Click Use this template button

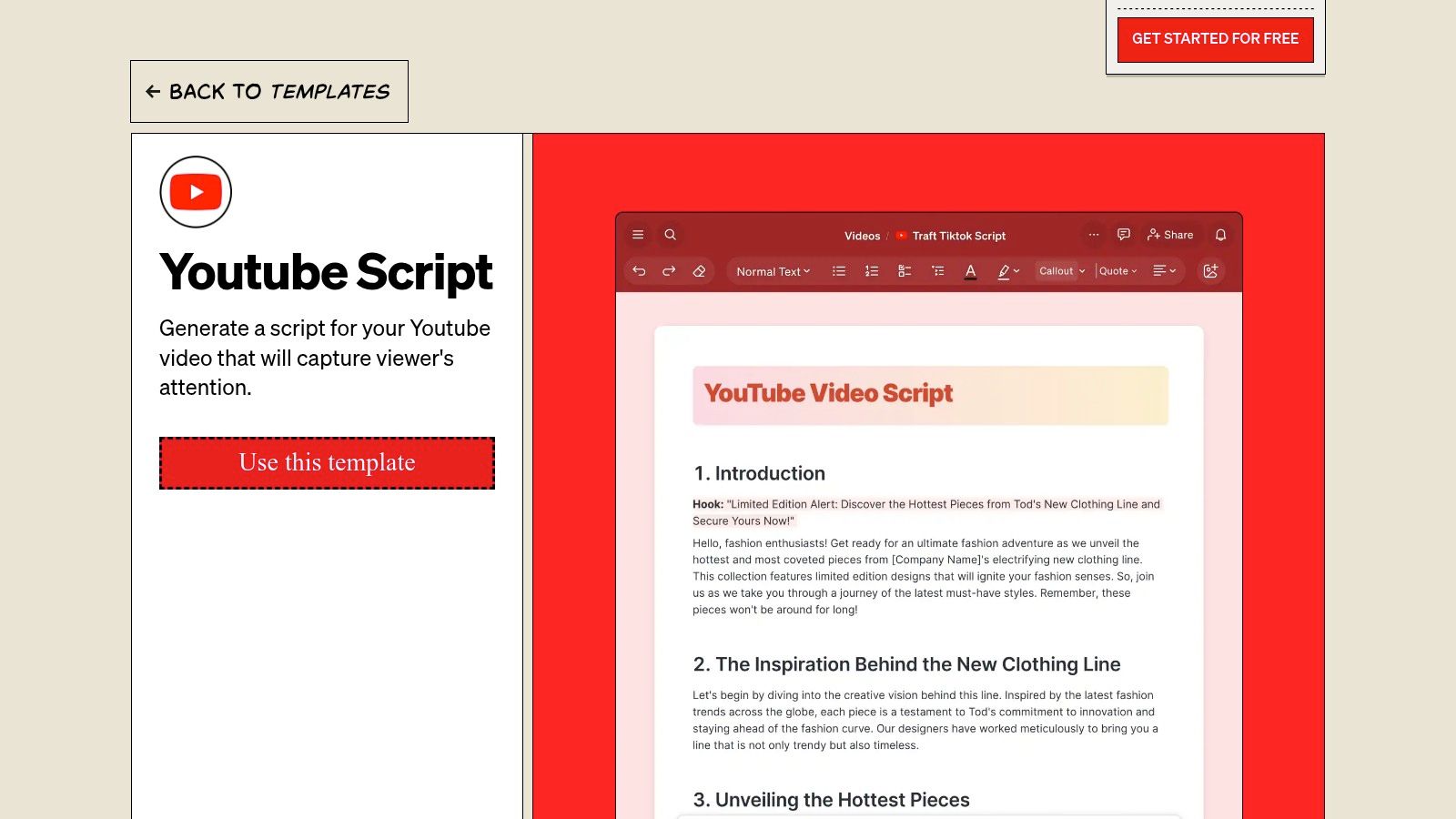pos(327,463)
